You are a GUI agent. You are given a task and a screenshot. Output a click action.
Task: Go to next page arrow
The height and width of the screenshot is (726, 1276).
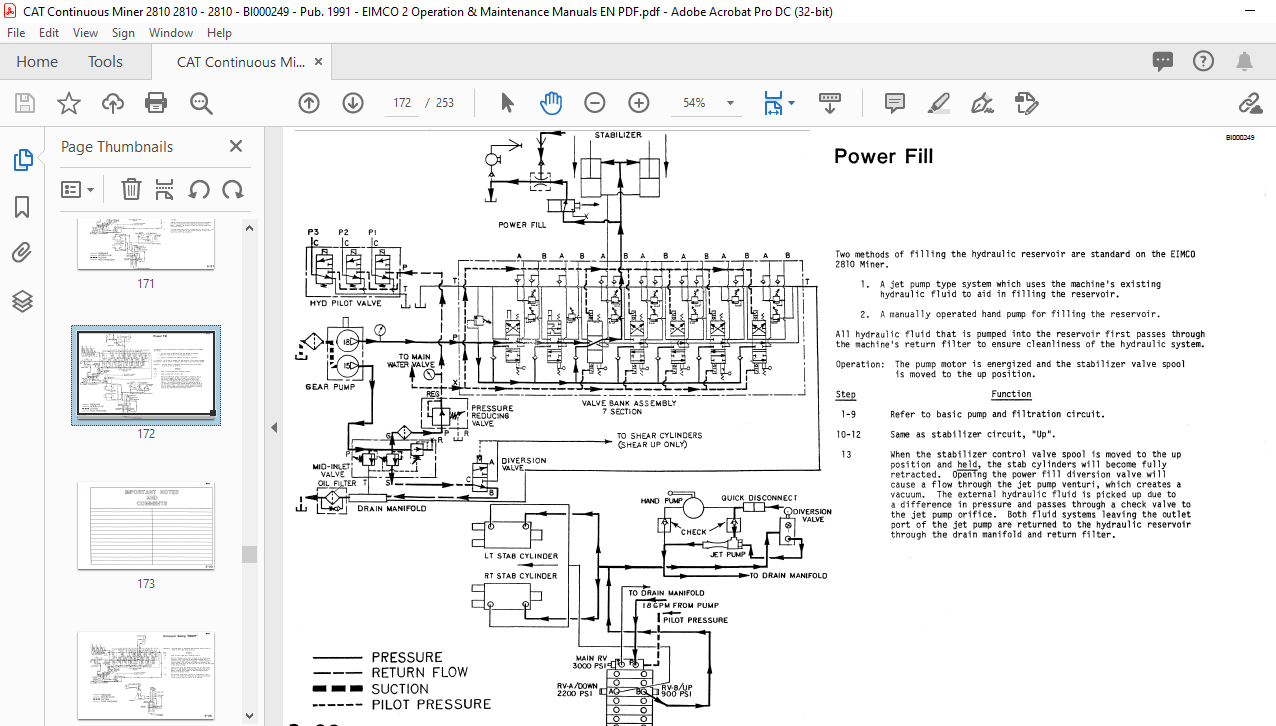pyautogui.click(x=353, y=103)
